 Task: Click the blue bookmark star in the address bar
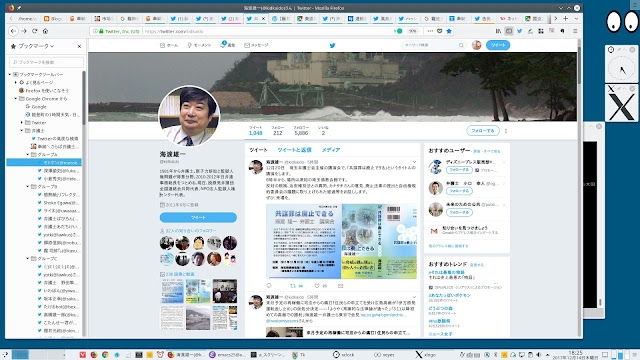449,31
